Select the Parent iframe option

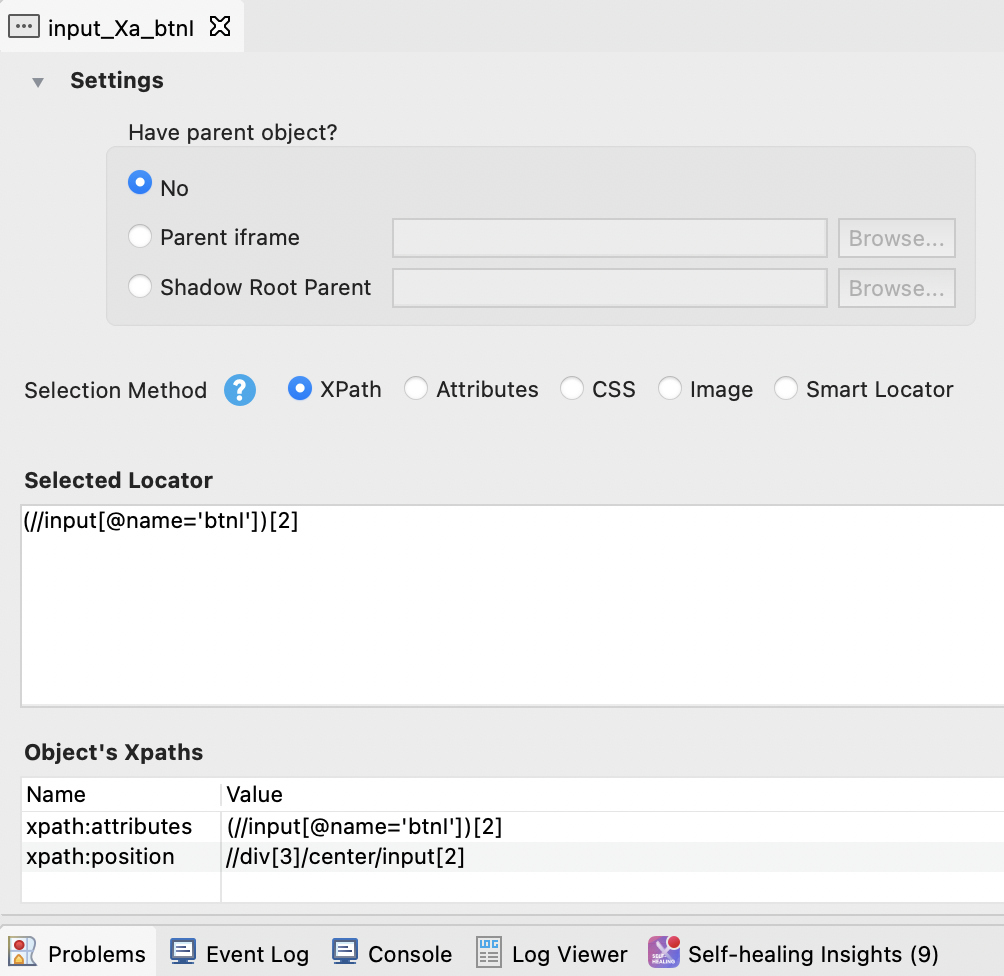pyautogui.click(x=140, y=236)
